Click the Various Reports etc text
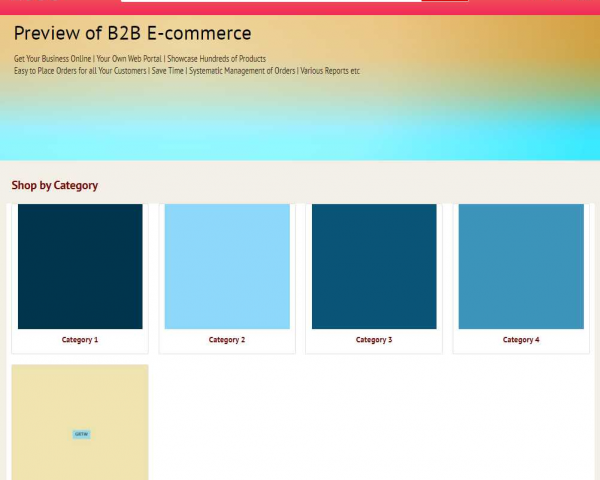 [330, 71]
